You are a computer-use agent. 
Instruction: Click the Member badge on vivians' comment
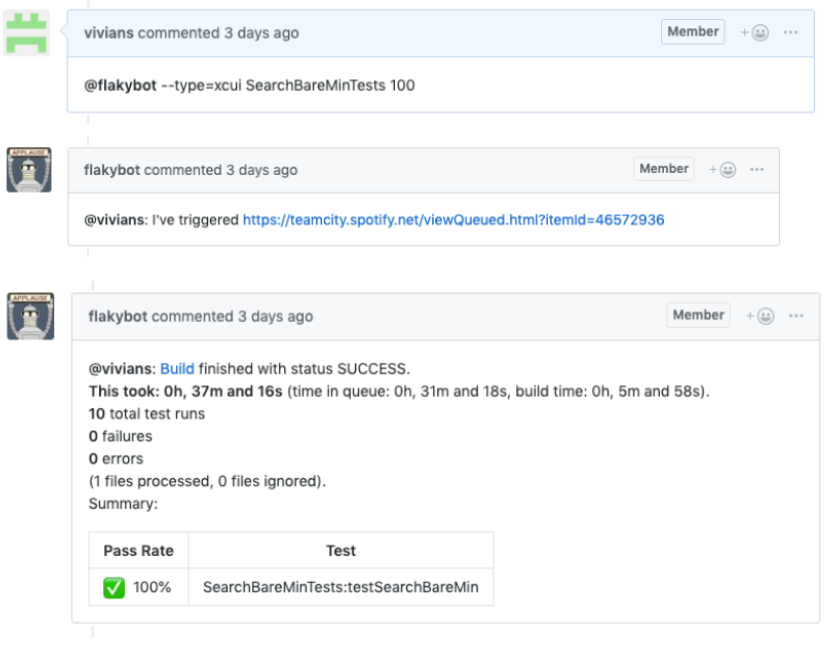click(x=693, y=32)
